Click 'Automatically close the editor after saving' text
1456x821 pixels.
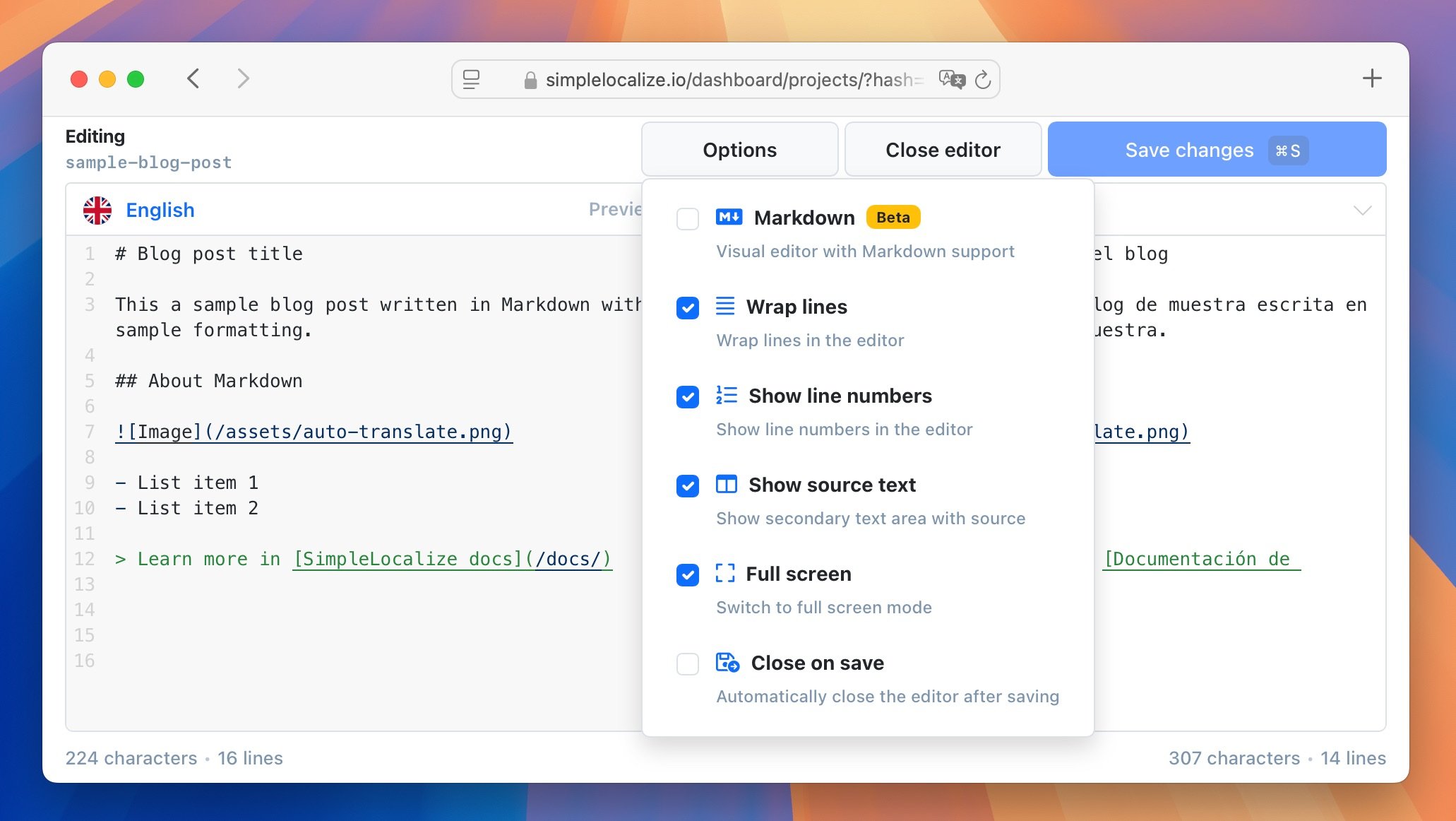point(888,697)
